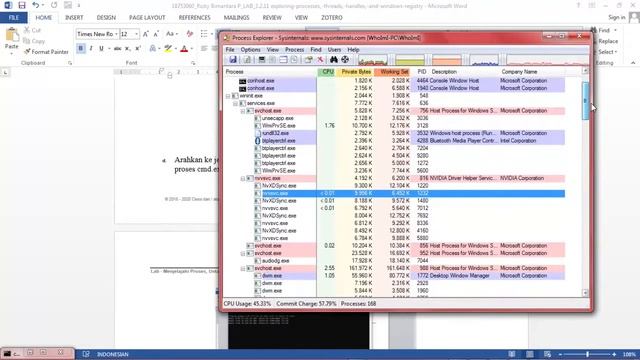This screenshot has width=640, height=360.
Task: Click Align Left icon in Word ribbon
Action: [x=204, y=49]
